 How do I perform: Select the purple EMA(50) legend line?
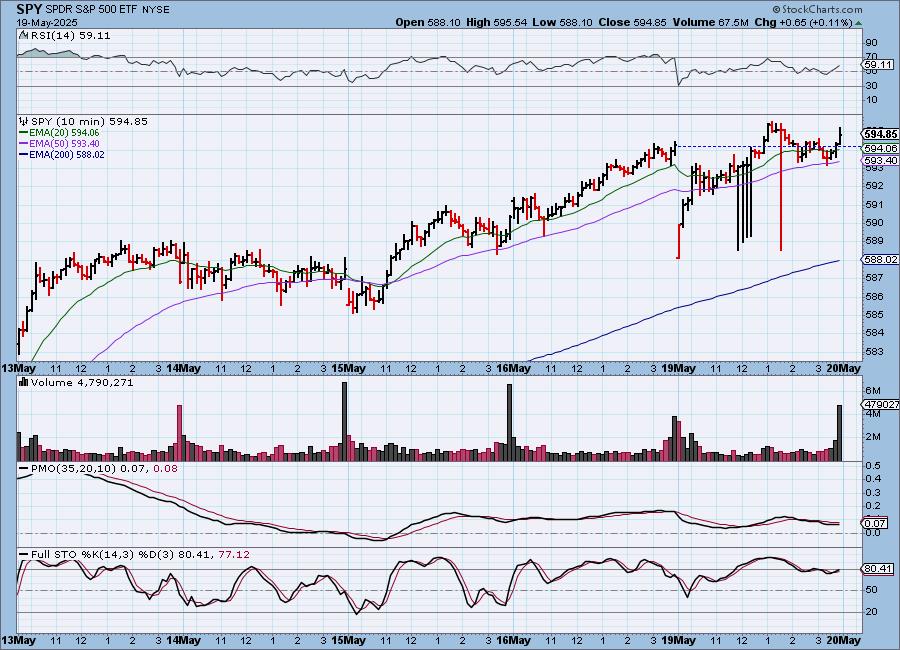[24, 144]
